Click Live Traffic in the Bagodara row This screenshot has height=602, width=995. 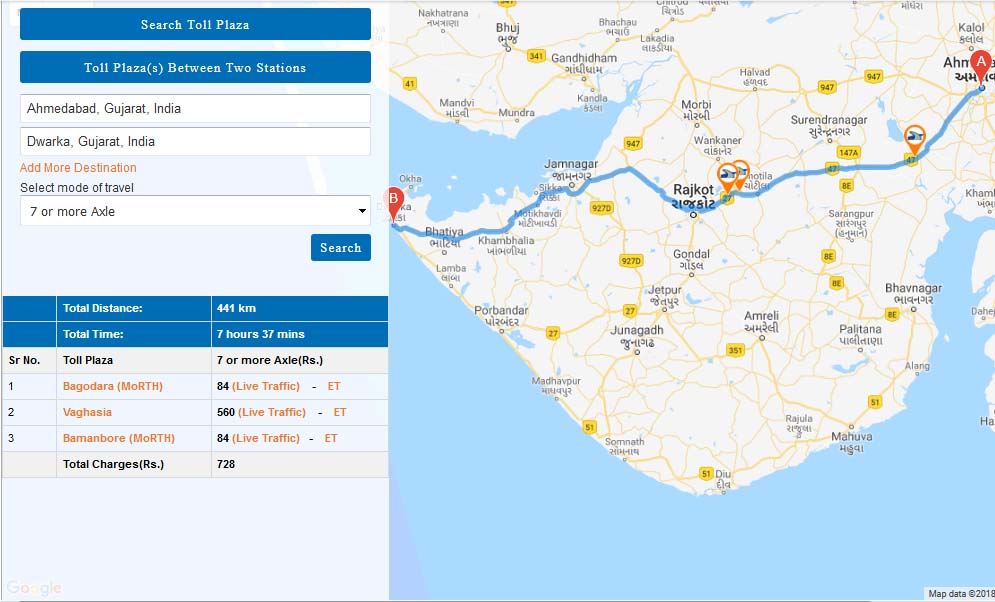coord(268,386)
